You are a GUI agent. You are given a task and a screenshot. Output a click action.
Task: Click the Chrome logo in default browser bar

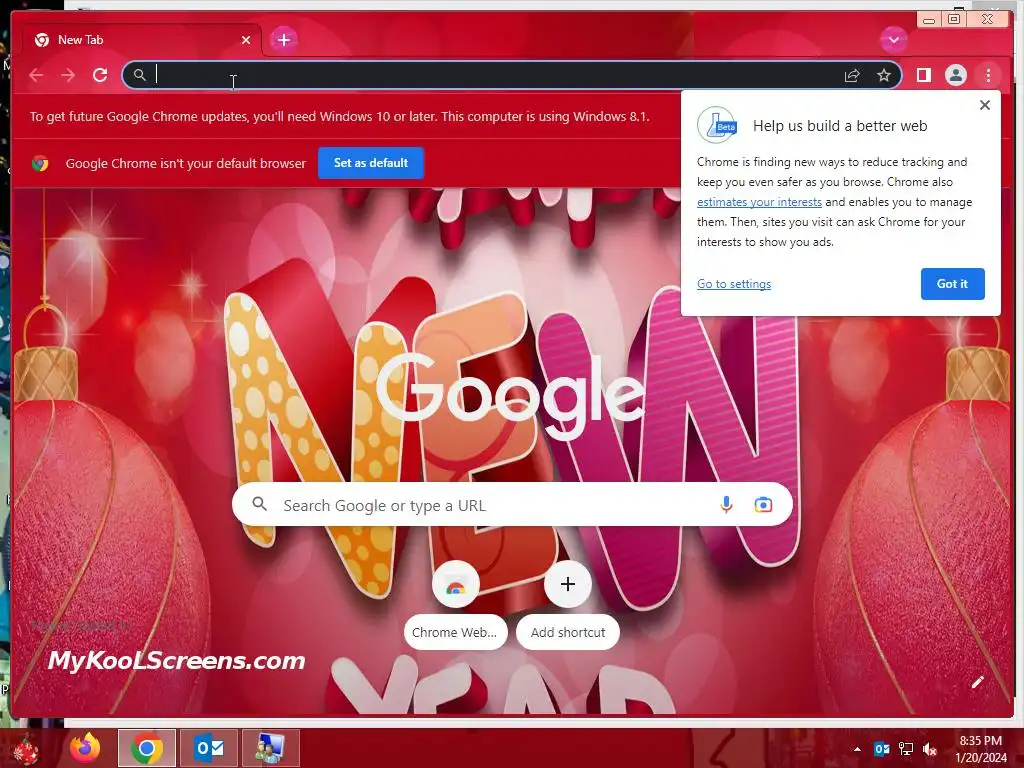40,163
